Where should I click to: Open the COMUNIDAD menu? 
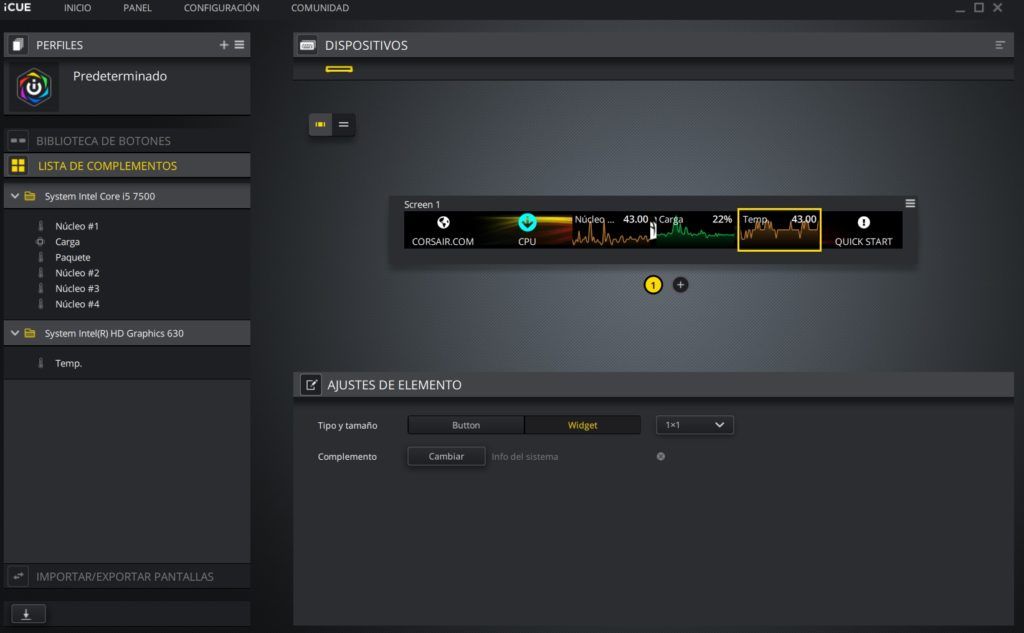pos(320,8)
